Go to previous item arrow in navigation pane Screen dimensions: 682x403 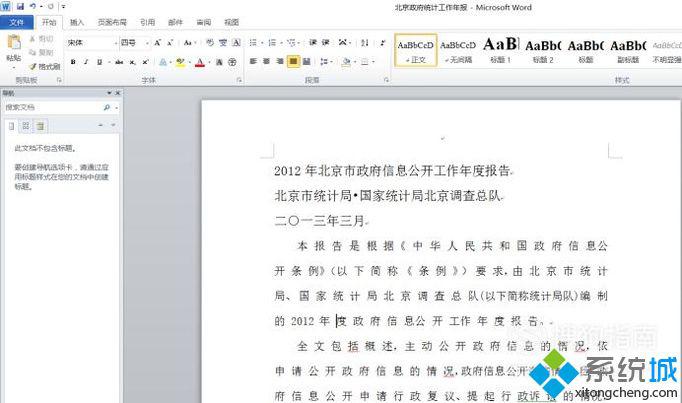100,125
